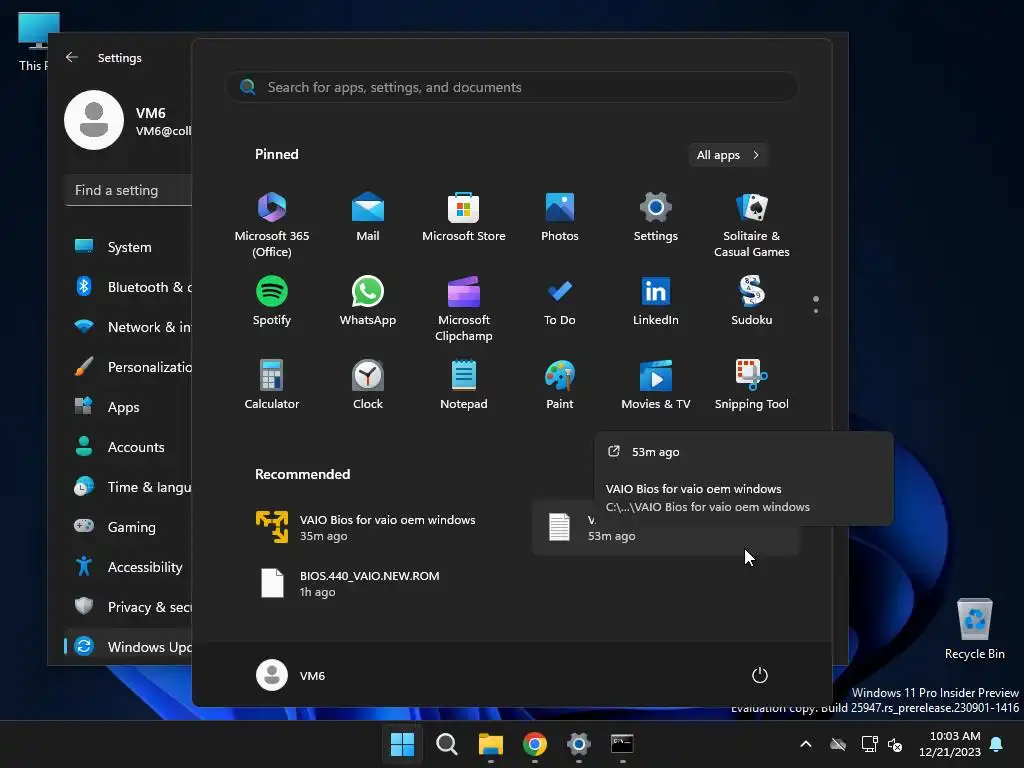This screenshot has width=1024, height=768.
Task: Open the Clock app
Action: point(368,384)
